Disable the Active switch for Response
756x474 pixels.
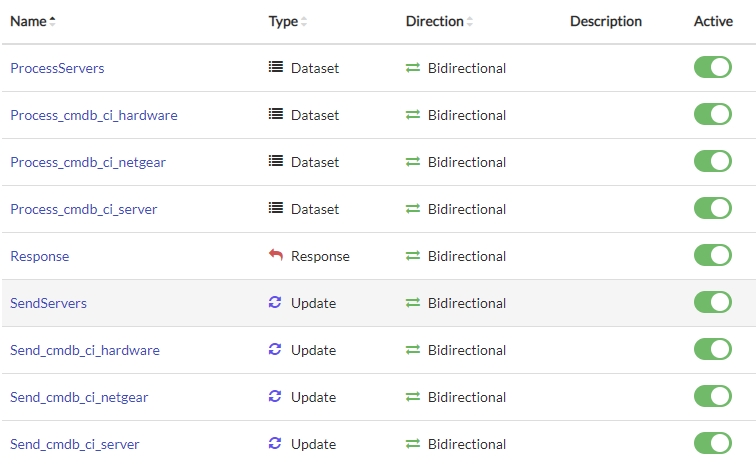713,256
